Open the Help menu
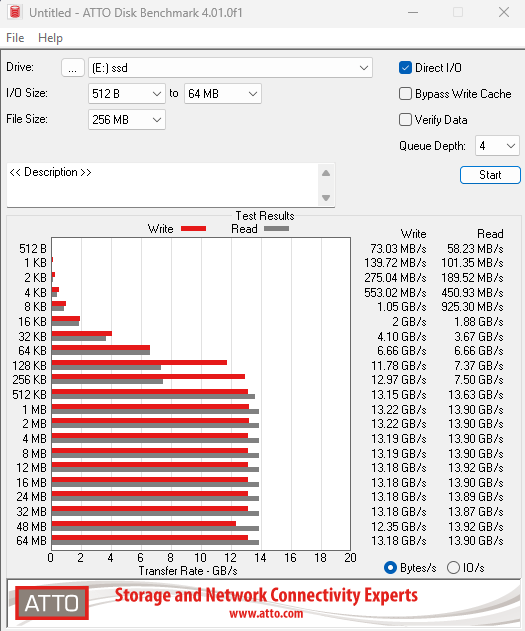 (50, 38)
